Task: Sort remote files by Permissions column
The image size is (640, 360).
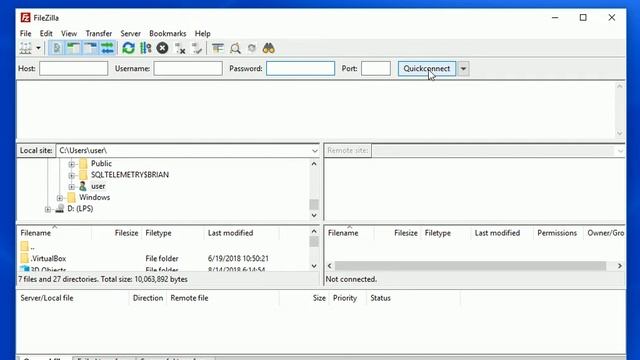Action: [557, 233]
